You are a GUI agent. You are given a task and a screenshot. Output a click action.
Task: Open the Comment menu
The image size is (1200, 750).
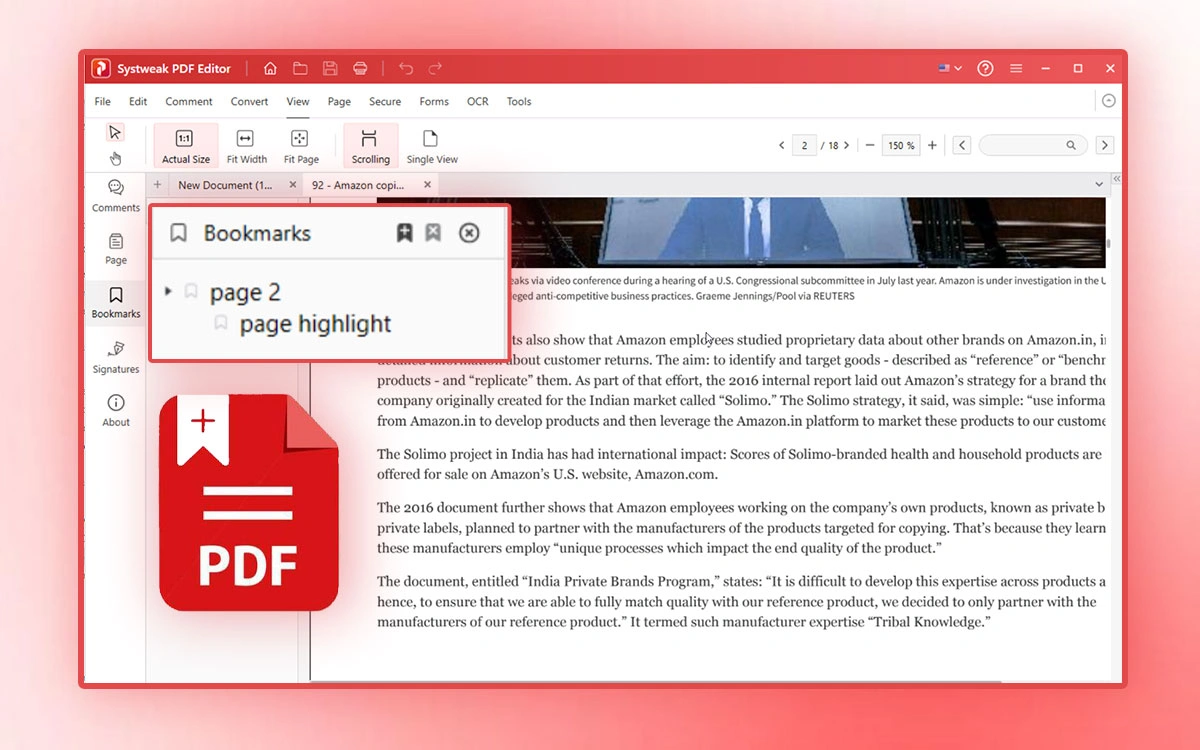point(189,101)
